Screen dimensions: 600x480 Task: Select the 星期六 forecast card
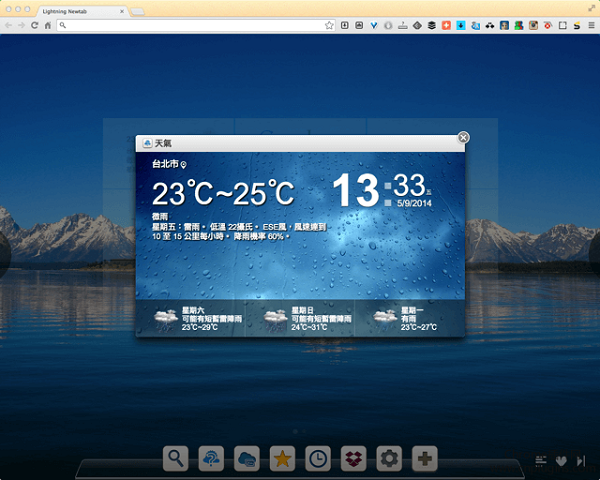coord(191,318)
